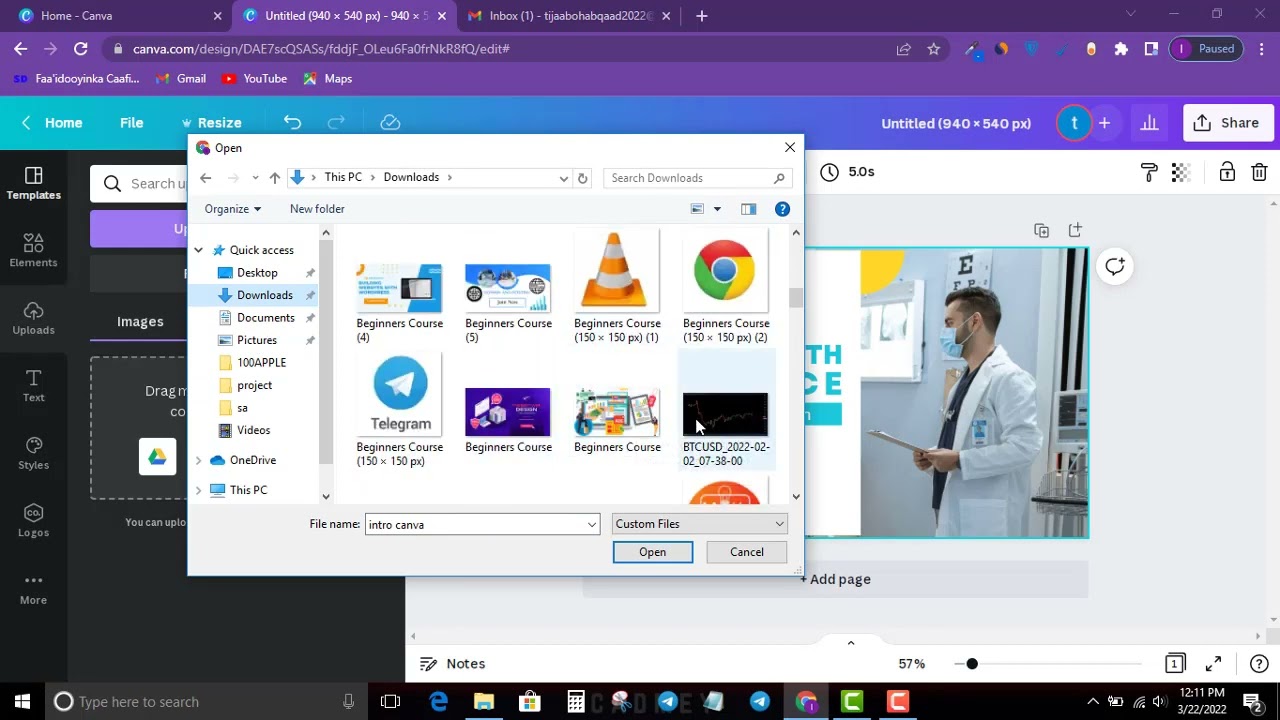Viewport: 1280px width, 720px height.
Task: Select the BTCUSD_2022-02-02 file thumbnail
Action: (725, 415)
